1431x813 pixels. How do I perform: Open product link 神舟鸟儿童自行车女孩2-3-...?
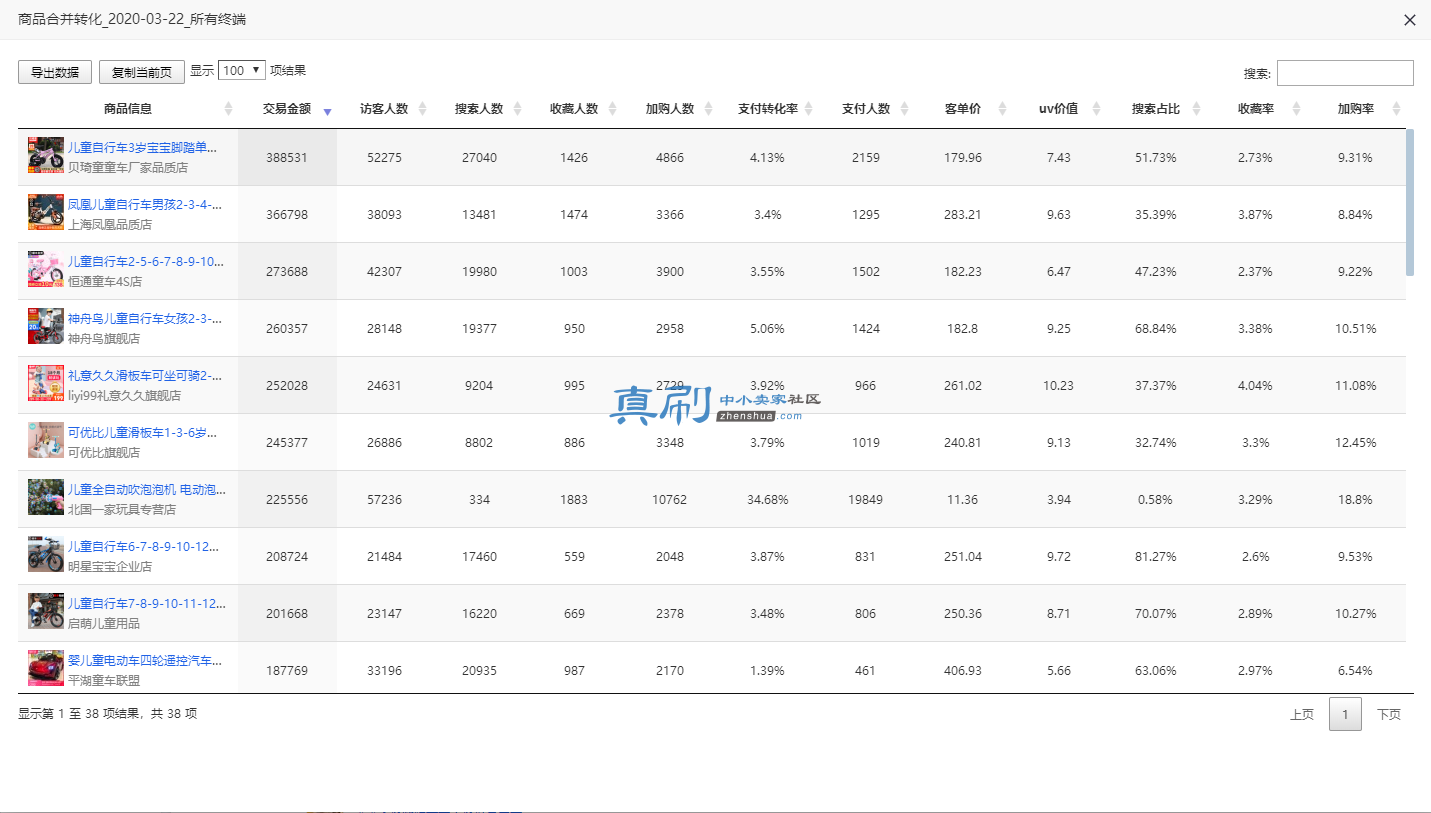coord(145,319)
